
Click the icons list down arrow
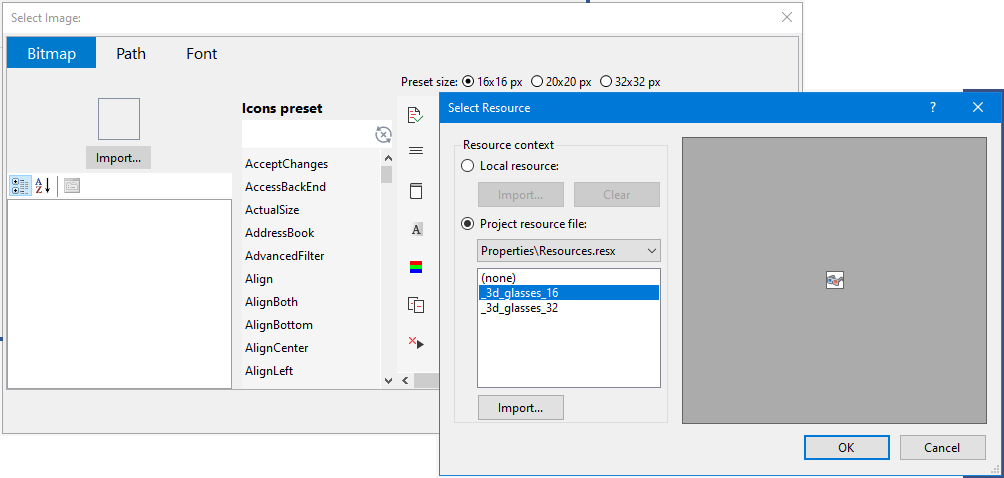[x=387, y=381]
